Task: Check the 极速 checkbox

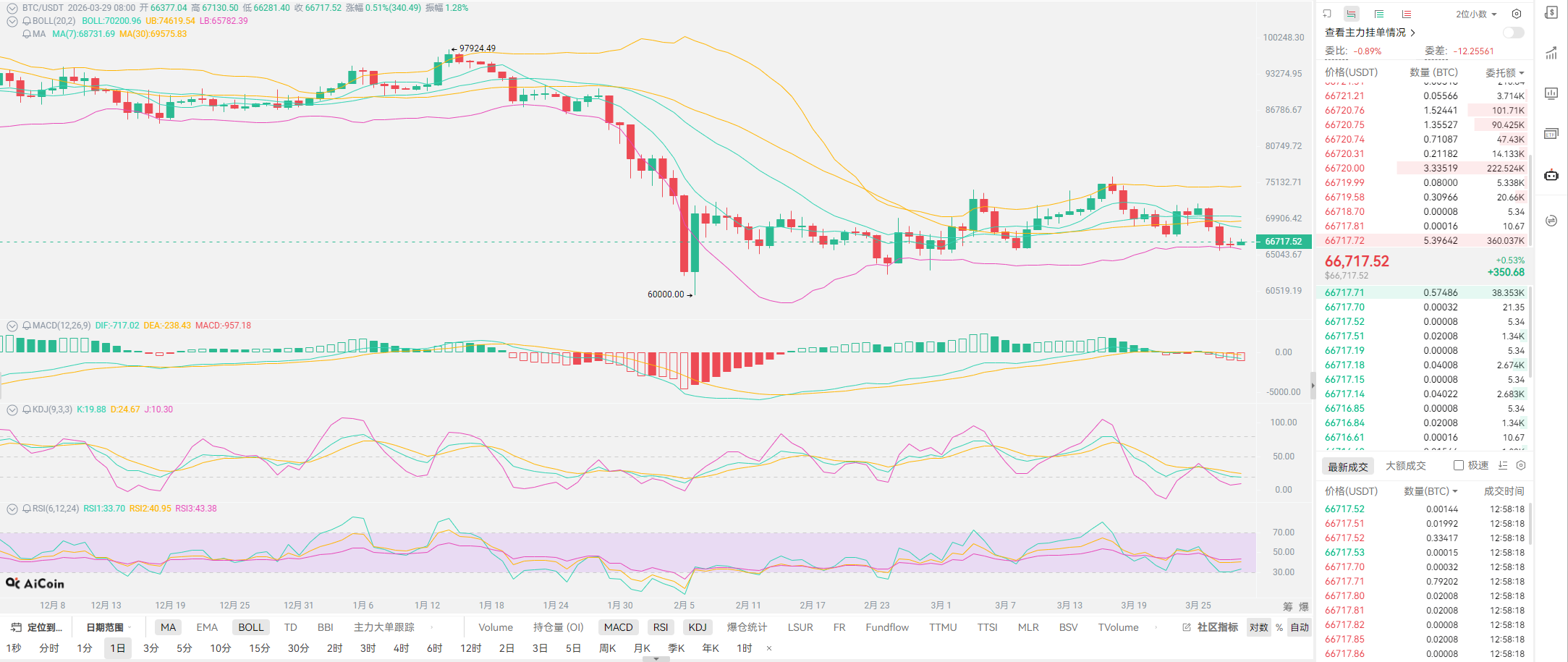Action: [1459, 465]
